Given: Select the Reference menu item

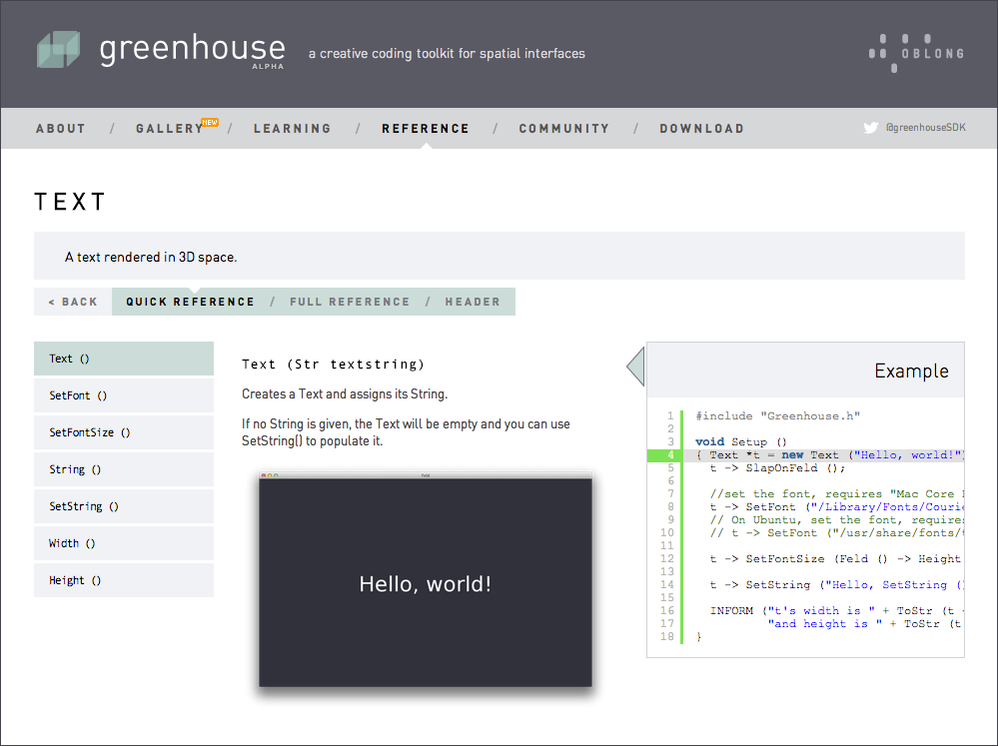Looking at the screenshot, I should 426,129.
